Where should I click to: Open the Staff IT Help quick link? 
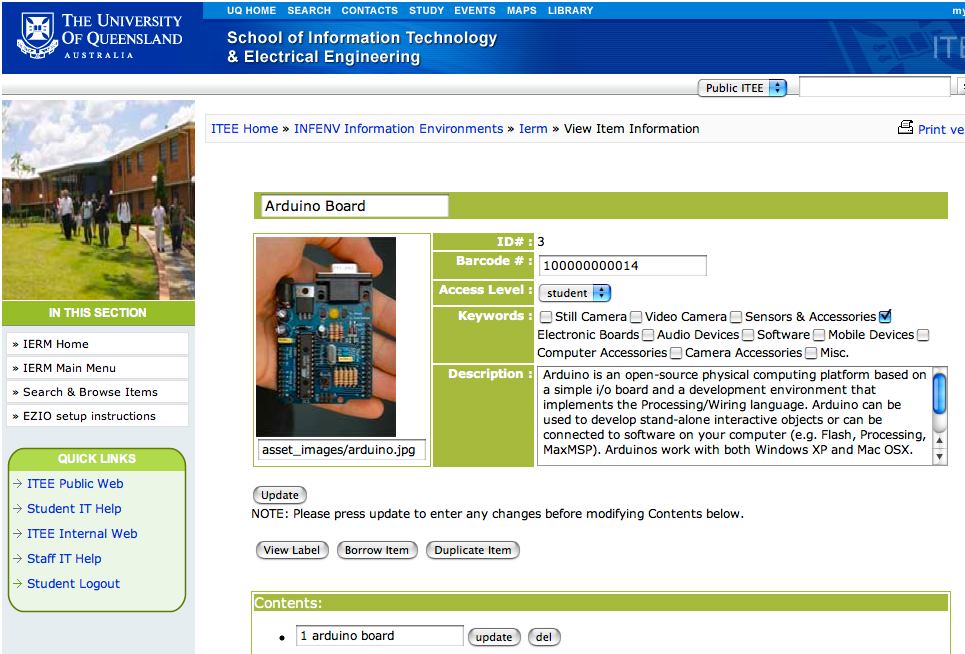pyautogui.click(x=64, y=559)
